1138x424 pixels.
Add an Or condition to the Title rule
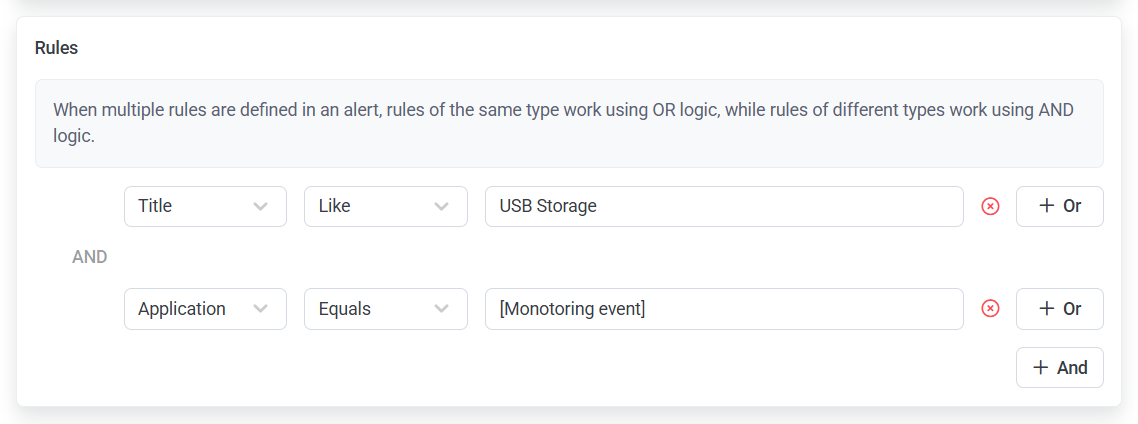1060,206
